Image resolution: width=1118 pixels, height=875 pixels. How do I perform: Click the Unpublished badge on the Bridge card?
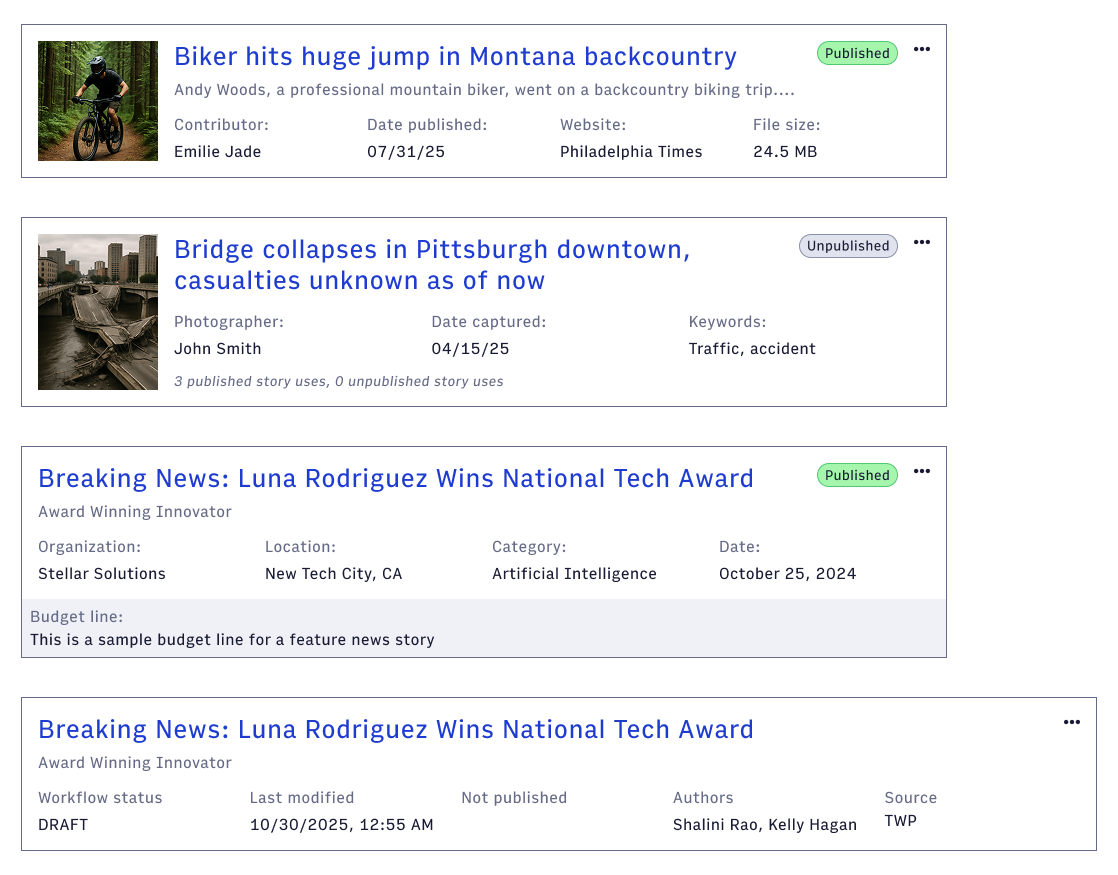[848, 246]
